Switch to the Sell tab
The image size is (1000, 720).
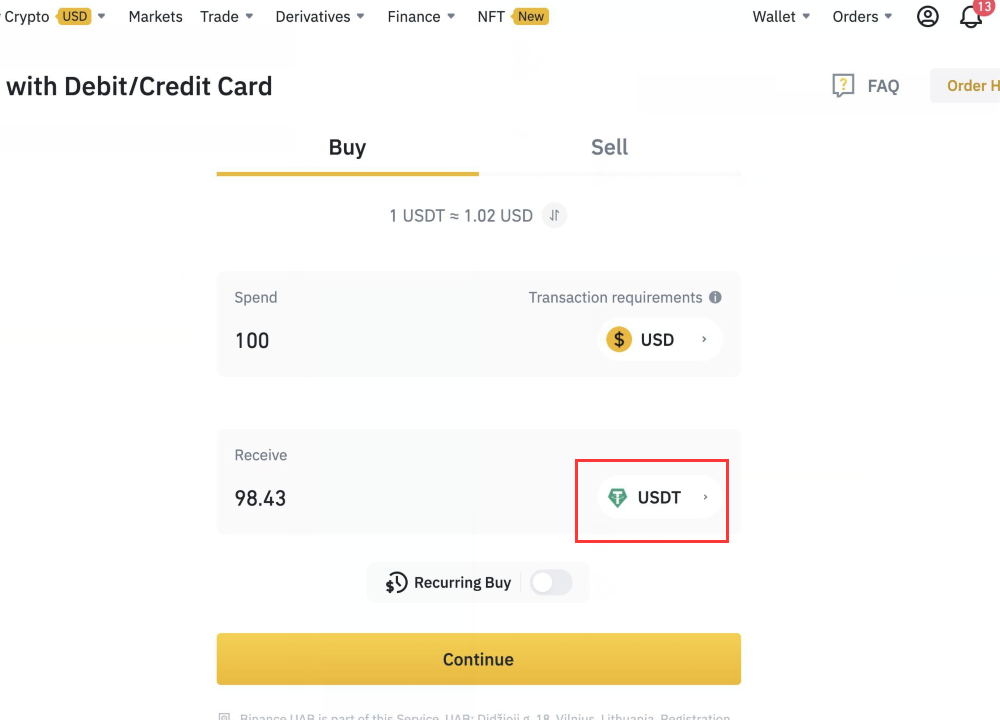pyautogui.click(x=609, y=147)
